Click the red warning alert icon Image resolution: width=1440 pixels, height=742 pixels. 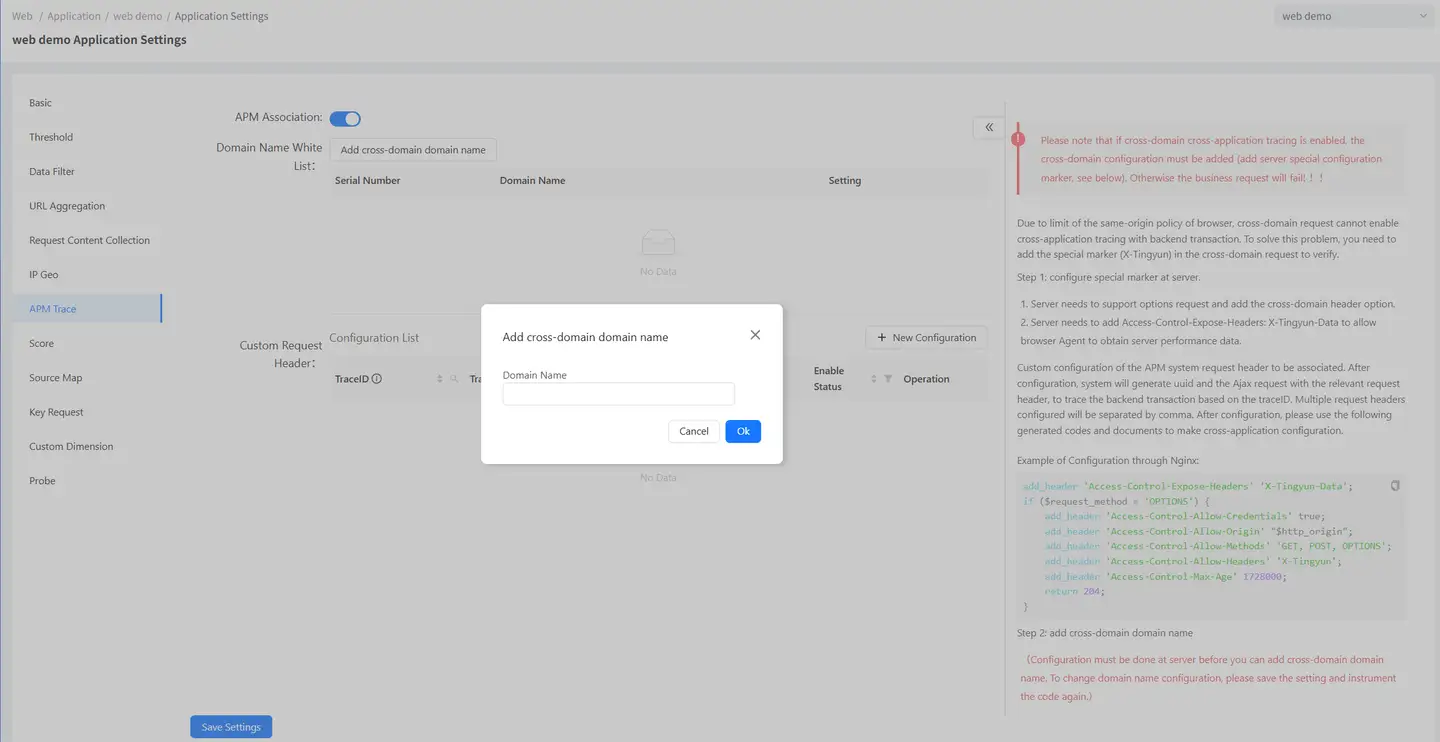pyautogui.click(x=1018, y=140)
